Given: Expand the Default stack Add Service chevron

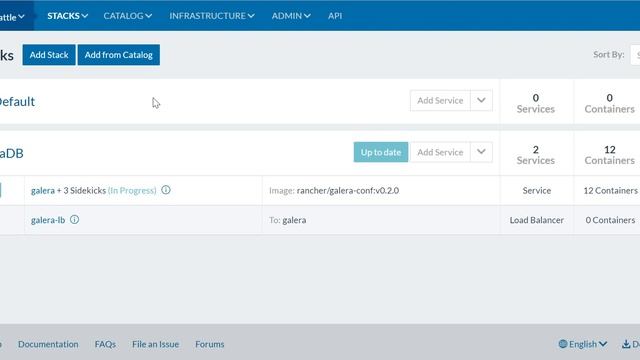Looking at the screenshot, I should (x=481, y=100).
